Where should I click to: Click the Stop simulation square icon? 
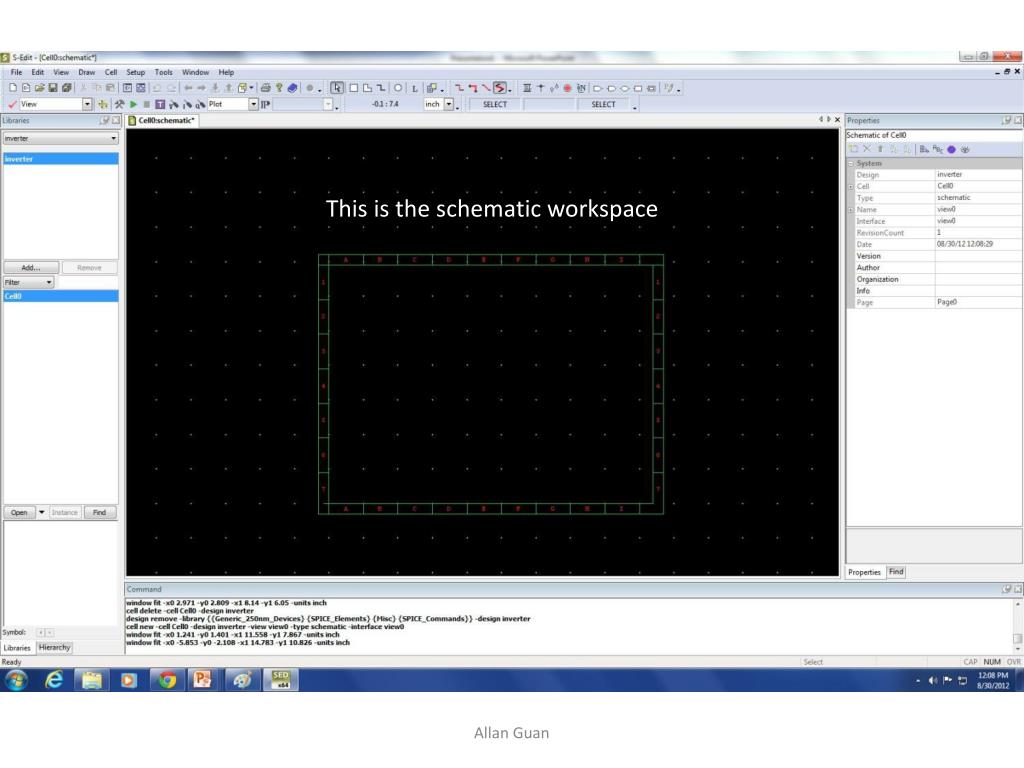coord(147,104)
